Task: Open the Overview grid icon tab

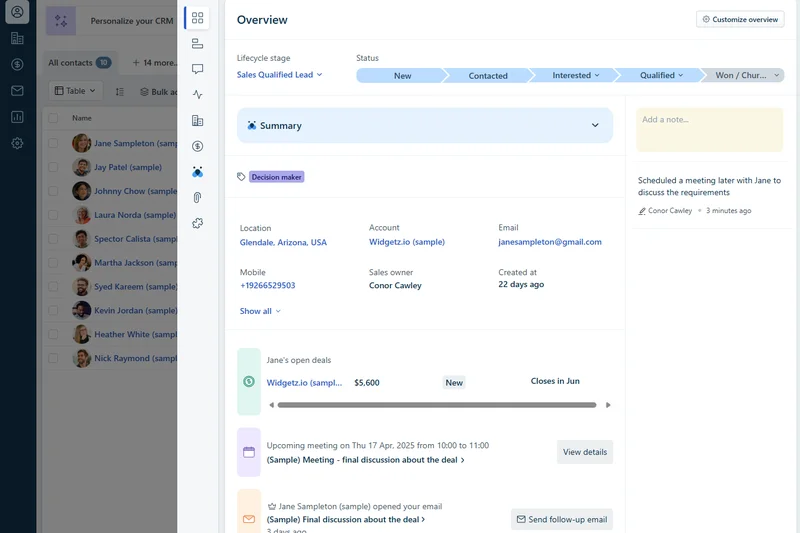Action: [x=197, y=18]
